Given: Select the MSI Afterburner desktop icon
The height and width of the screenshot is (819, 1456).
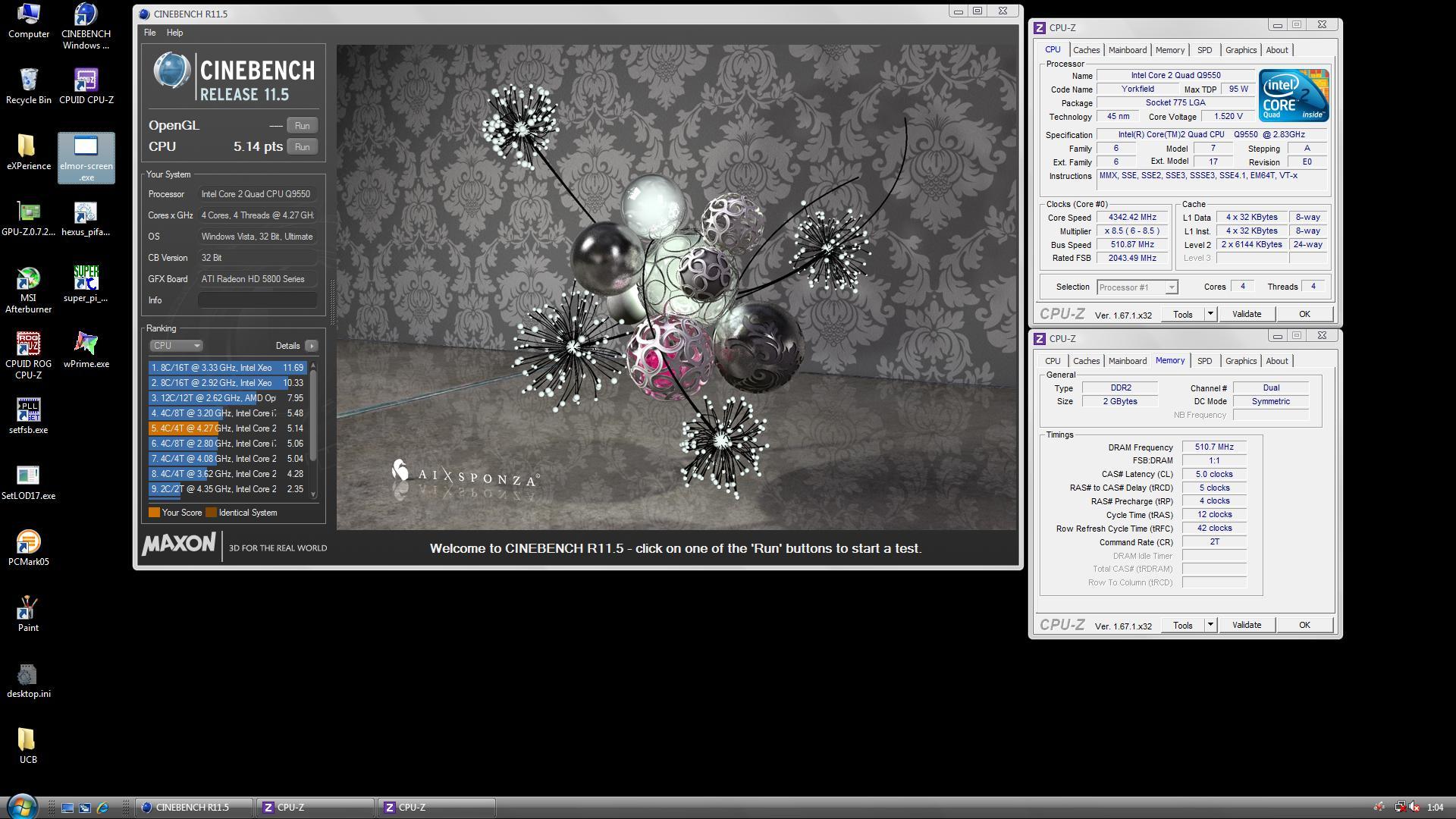Looking at the screenshot, I should point(28,290).
